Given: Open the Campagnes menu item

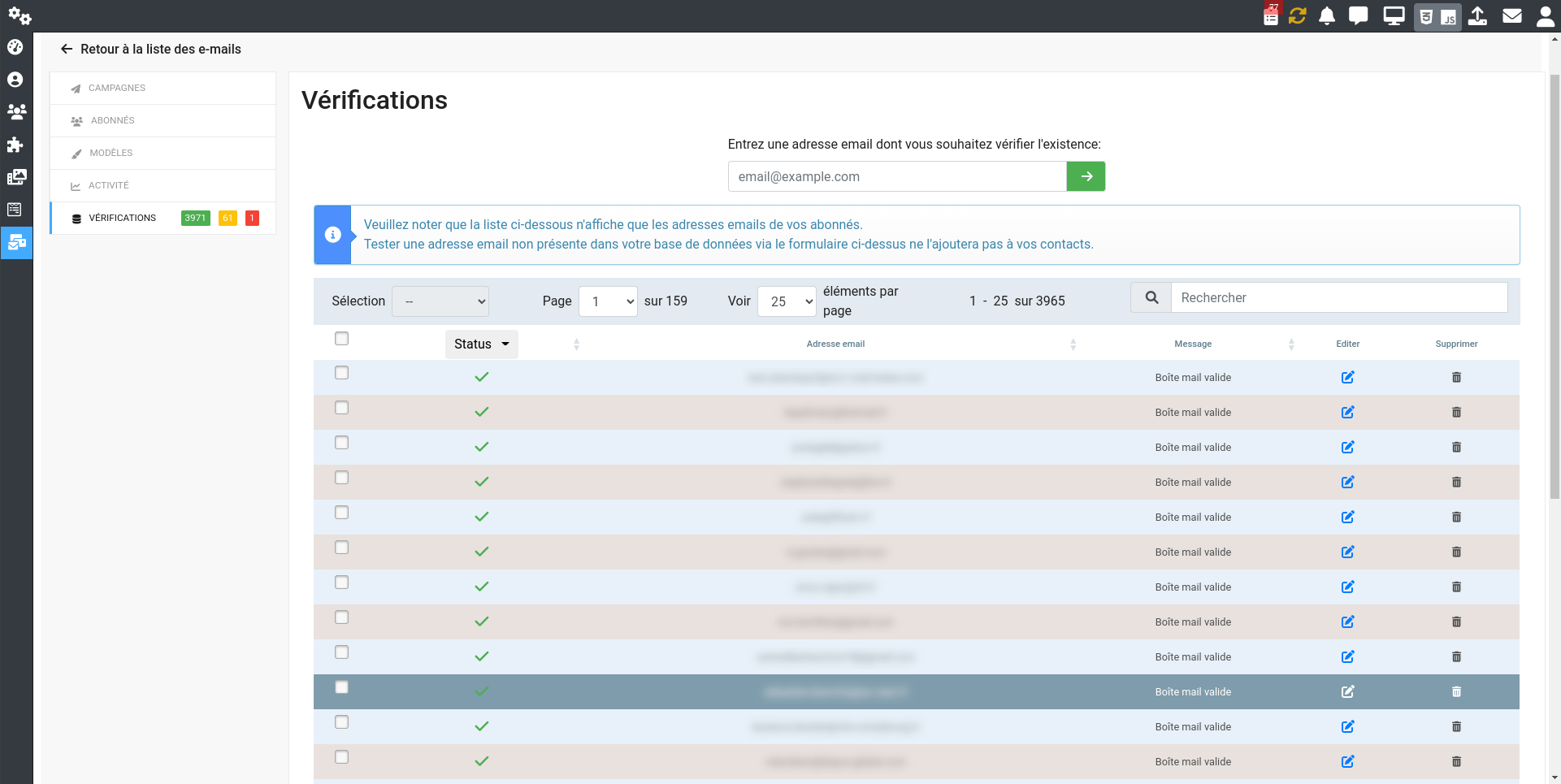Looking at the screenshot, I should 163,88.
